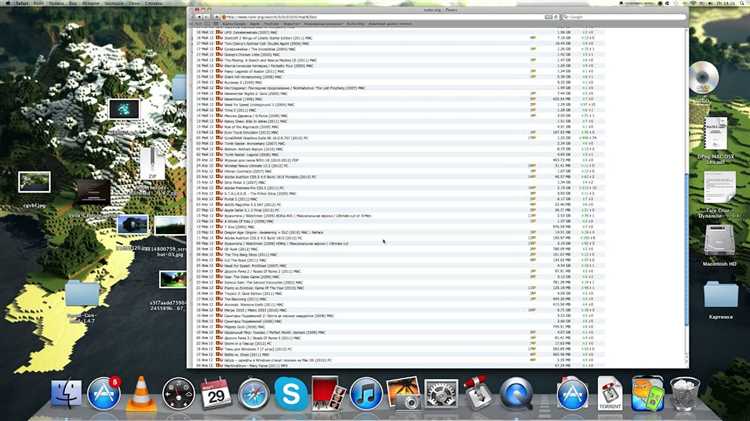Open Apple Safari 5.1.3 Final torrent link
Image resolution: width=750 pixels, height=421 pixels.
pos(252,210)
